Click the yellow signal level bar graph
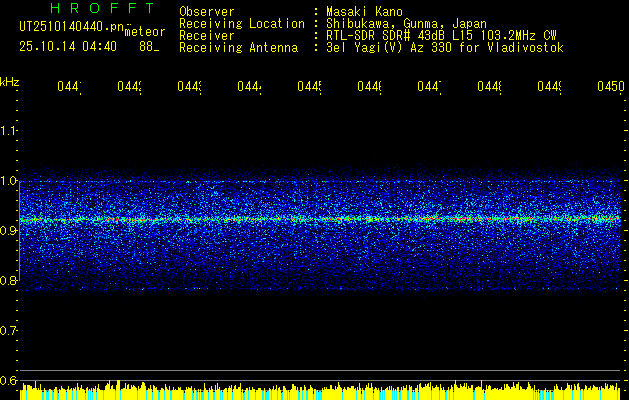 pos(320,392)
